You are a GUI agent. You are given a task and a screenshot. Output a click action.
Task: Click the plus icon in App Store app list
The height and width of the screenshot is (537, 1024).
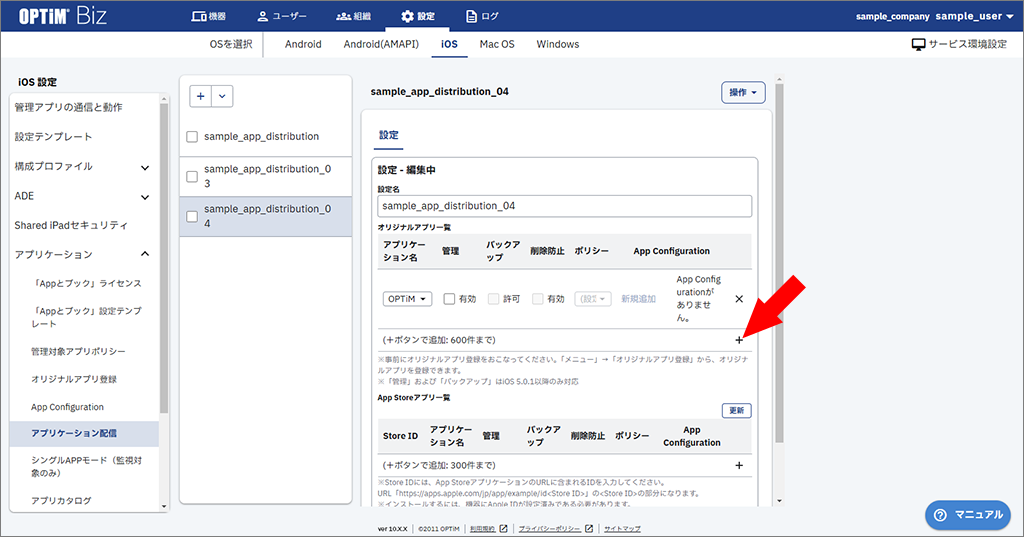click(x=739, y=465)
